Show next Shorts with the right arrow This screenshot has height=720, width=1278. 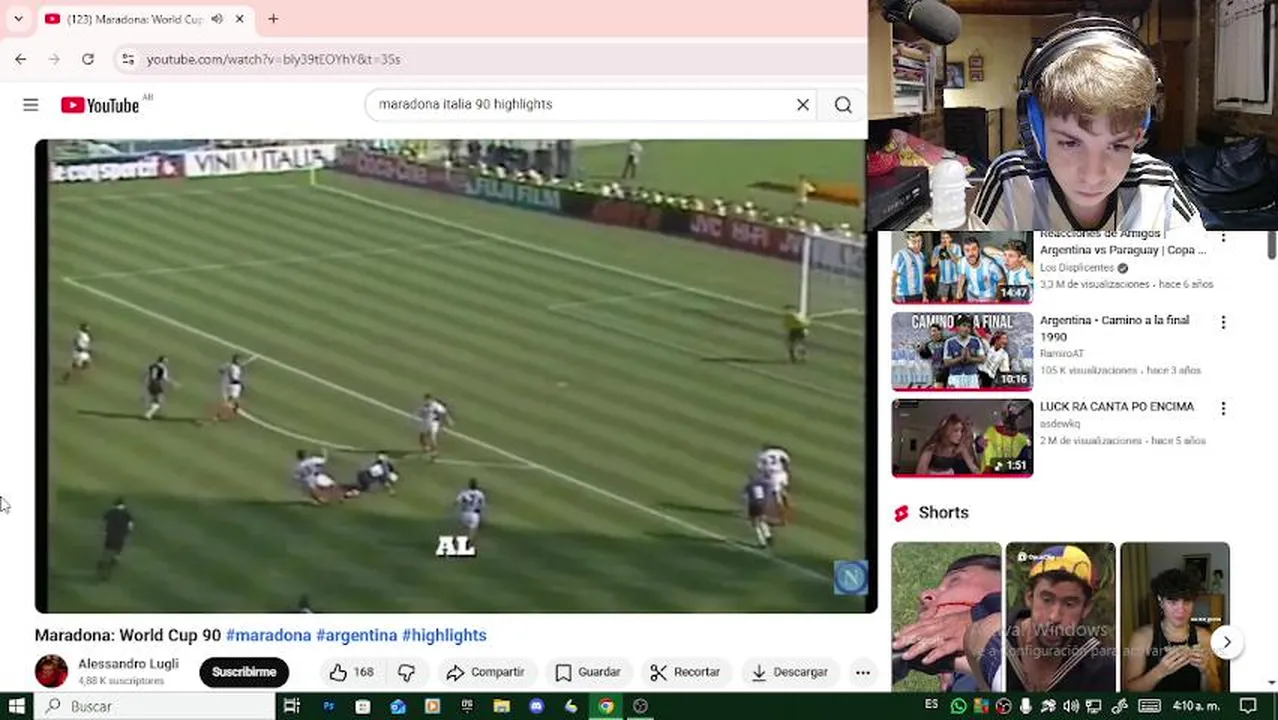coord(1226,642)
